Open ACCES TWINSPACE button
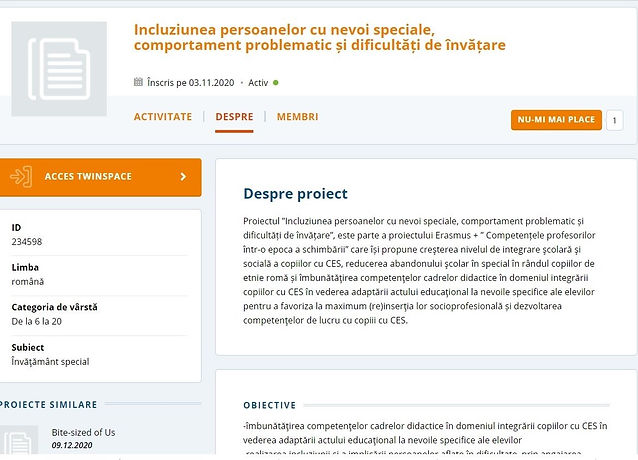 point(101,177)
